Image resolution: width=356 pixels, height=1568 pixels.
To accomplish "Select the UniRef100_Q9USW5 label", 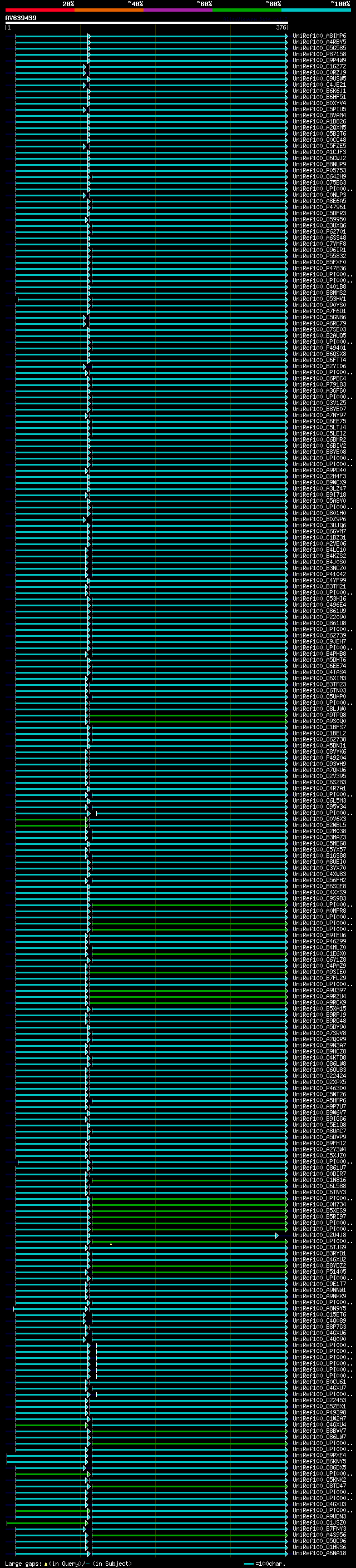I will pos(319,78).
